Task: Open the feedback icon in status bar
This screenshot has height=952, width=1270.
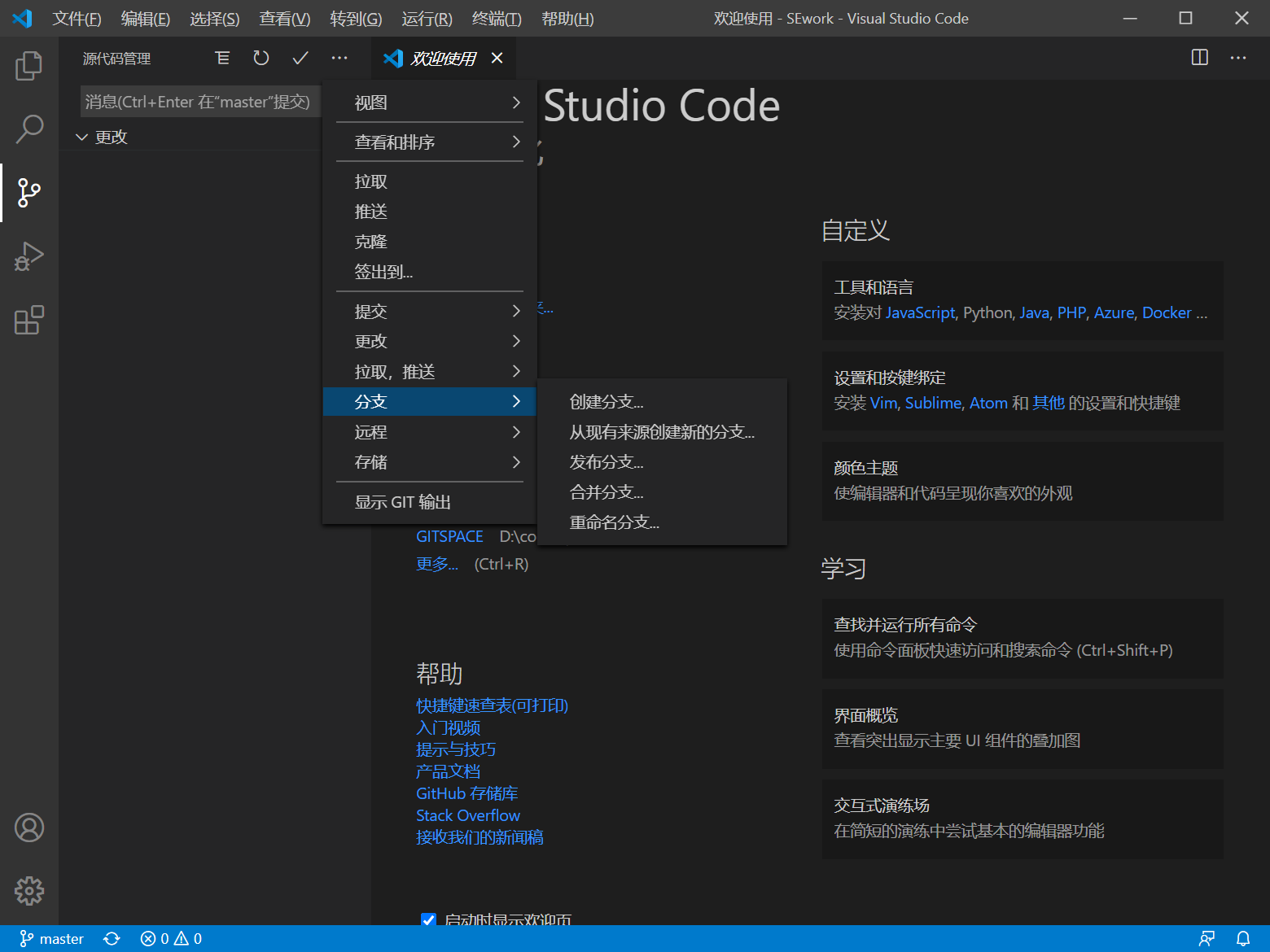Action: [1206, 939]
